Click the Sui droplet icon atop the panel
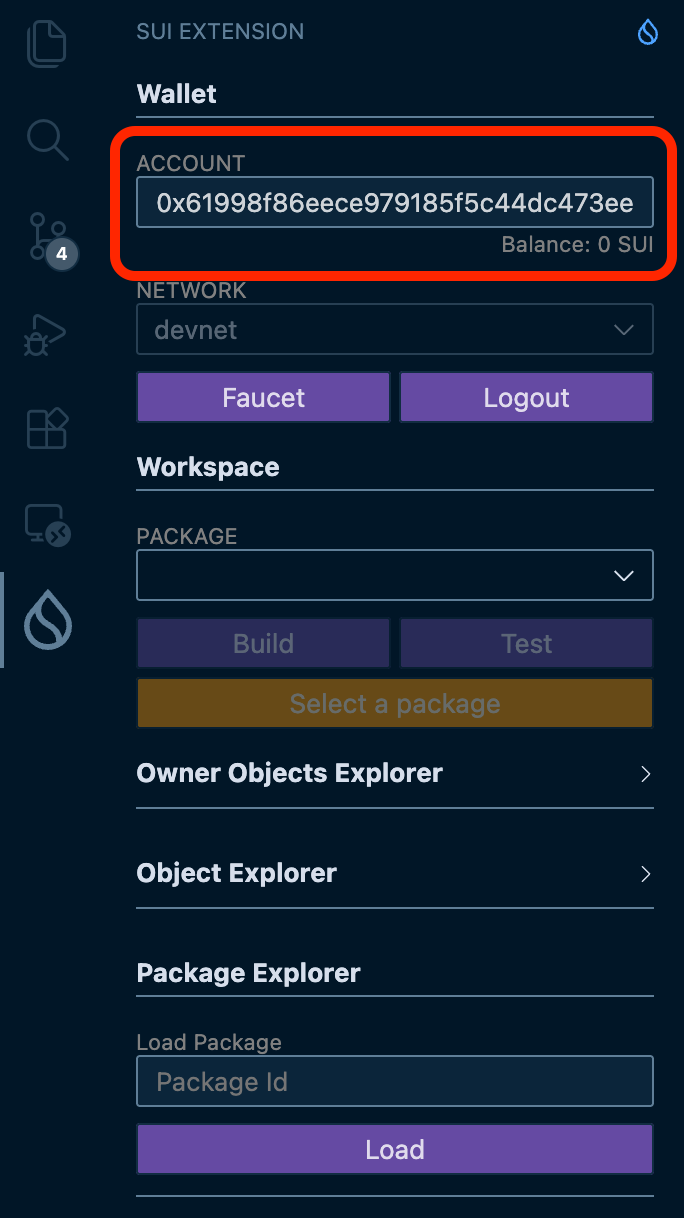Screen dimensions: 684x1218 tap(647, 32)
